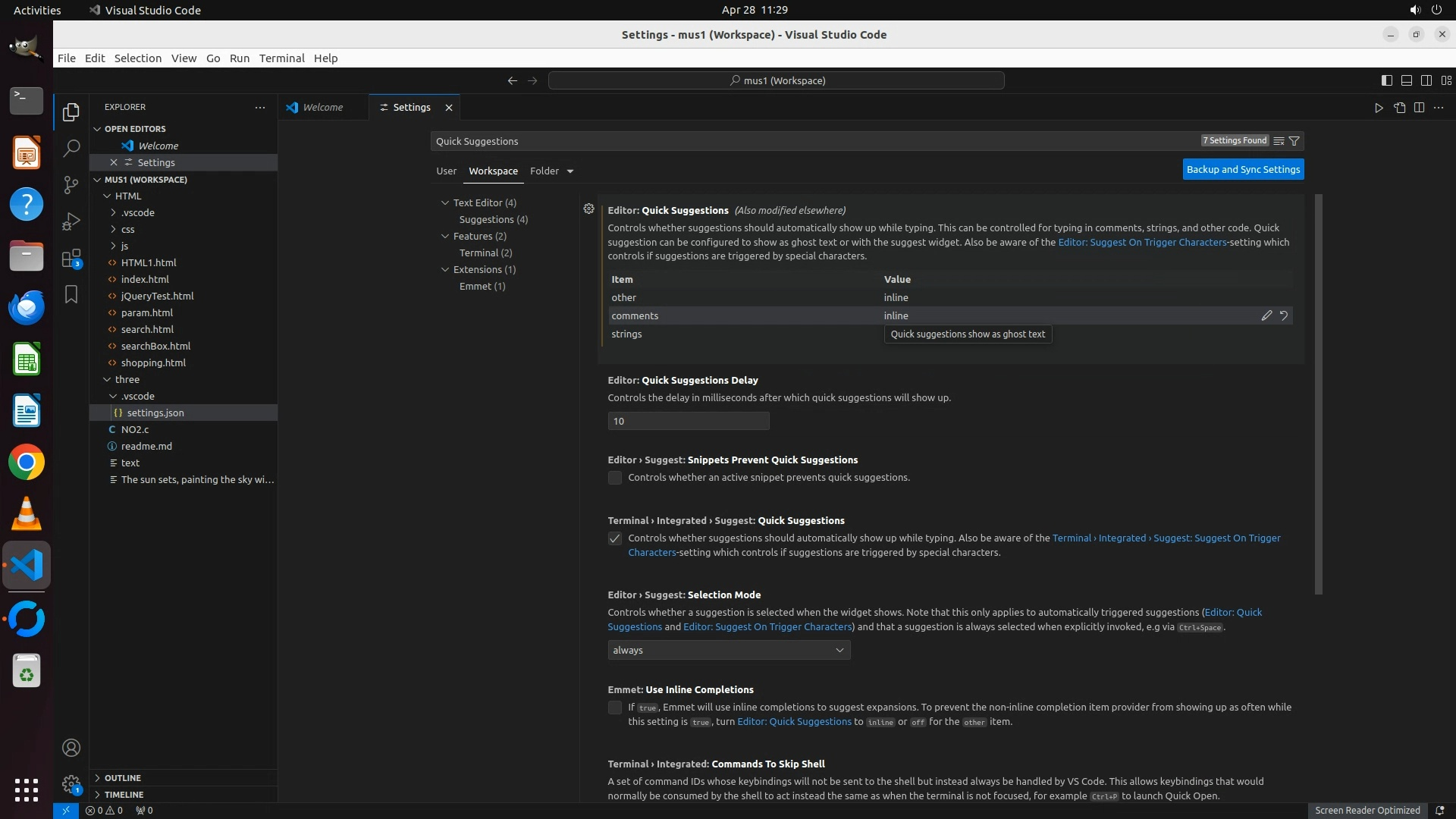Toggle Emmet Use Inline Completions checkbox
This screenshot has height=819, width=1456.
point(615,708)
